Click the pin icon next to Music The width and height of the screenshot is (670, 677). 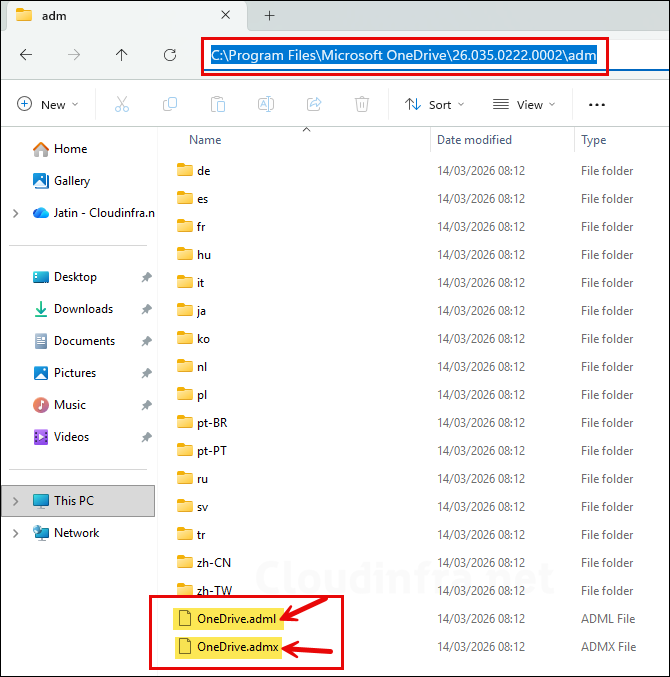[146, 405]
